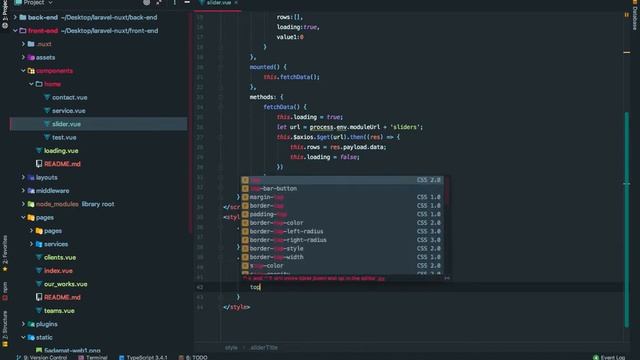The width and height of the screenshot is (640, 360).
Task: Click the markdown icon beside components README.md
Action: [39, 164]
